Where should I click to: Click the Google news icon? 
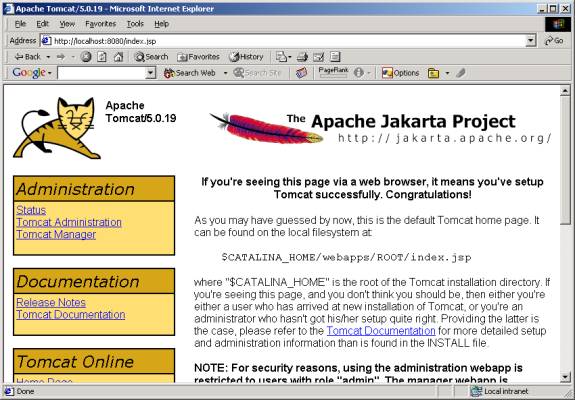301,73
